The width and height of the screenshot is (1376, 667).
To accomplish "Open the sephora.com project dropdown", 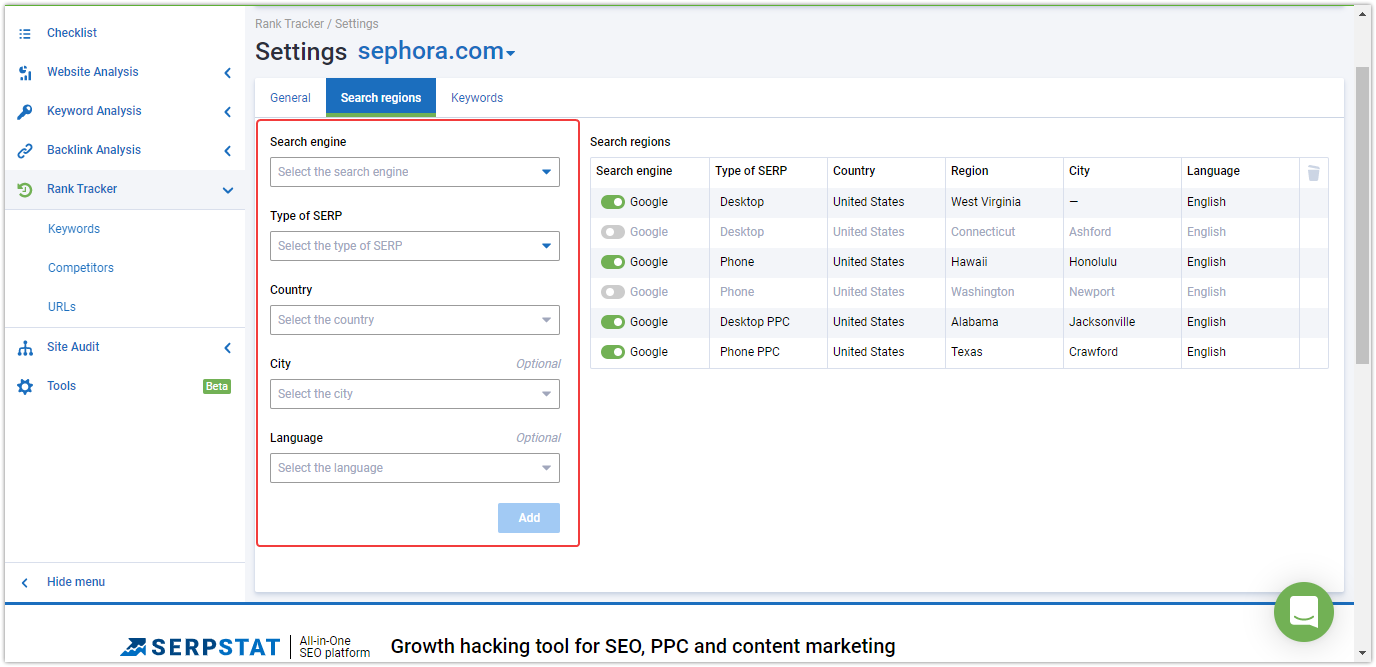I will tap(436, 52).
